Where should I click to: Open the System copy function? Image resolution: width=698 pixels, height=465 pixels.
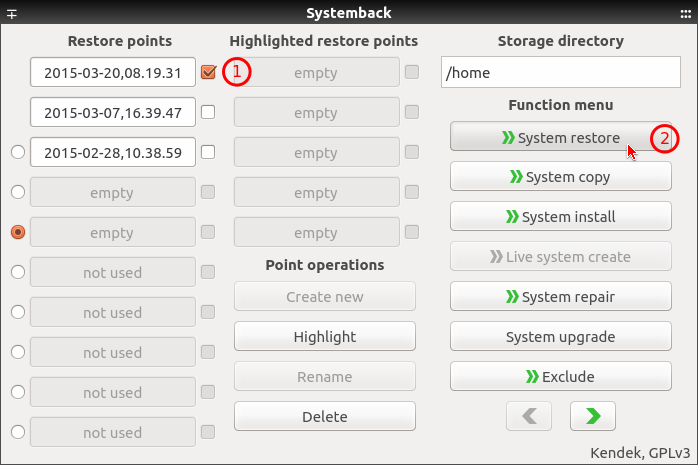tap(560, 176)
